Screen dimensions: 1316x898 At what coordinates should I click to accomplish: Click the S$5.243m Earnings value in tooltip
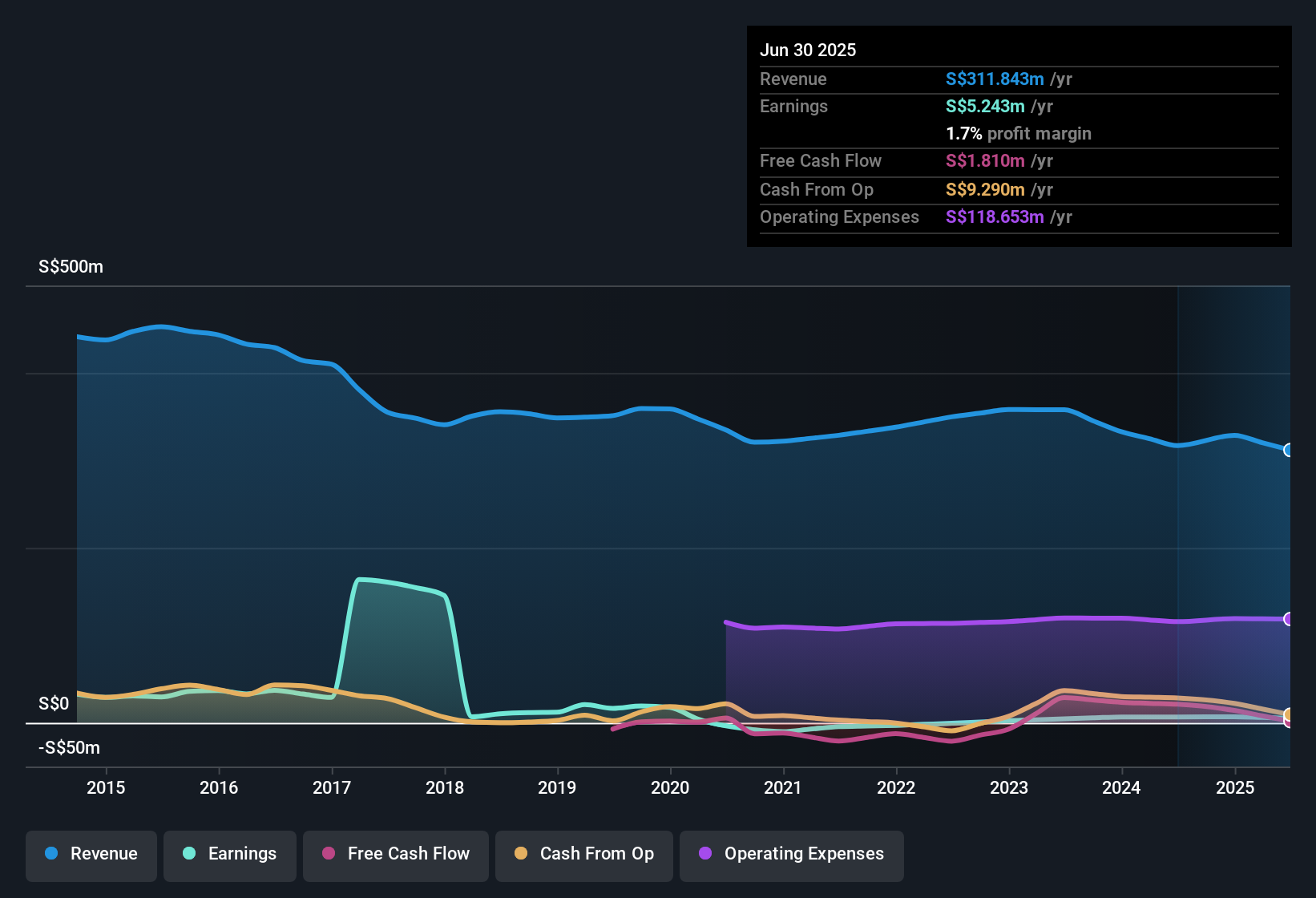coord(985,106)
